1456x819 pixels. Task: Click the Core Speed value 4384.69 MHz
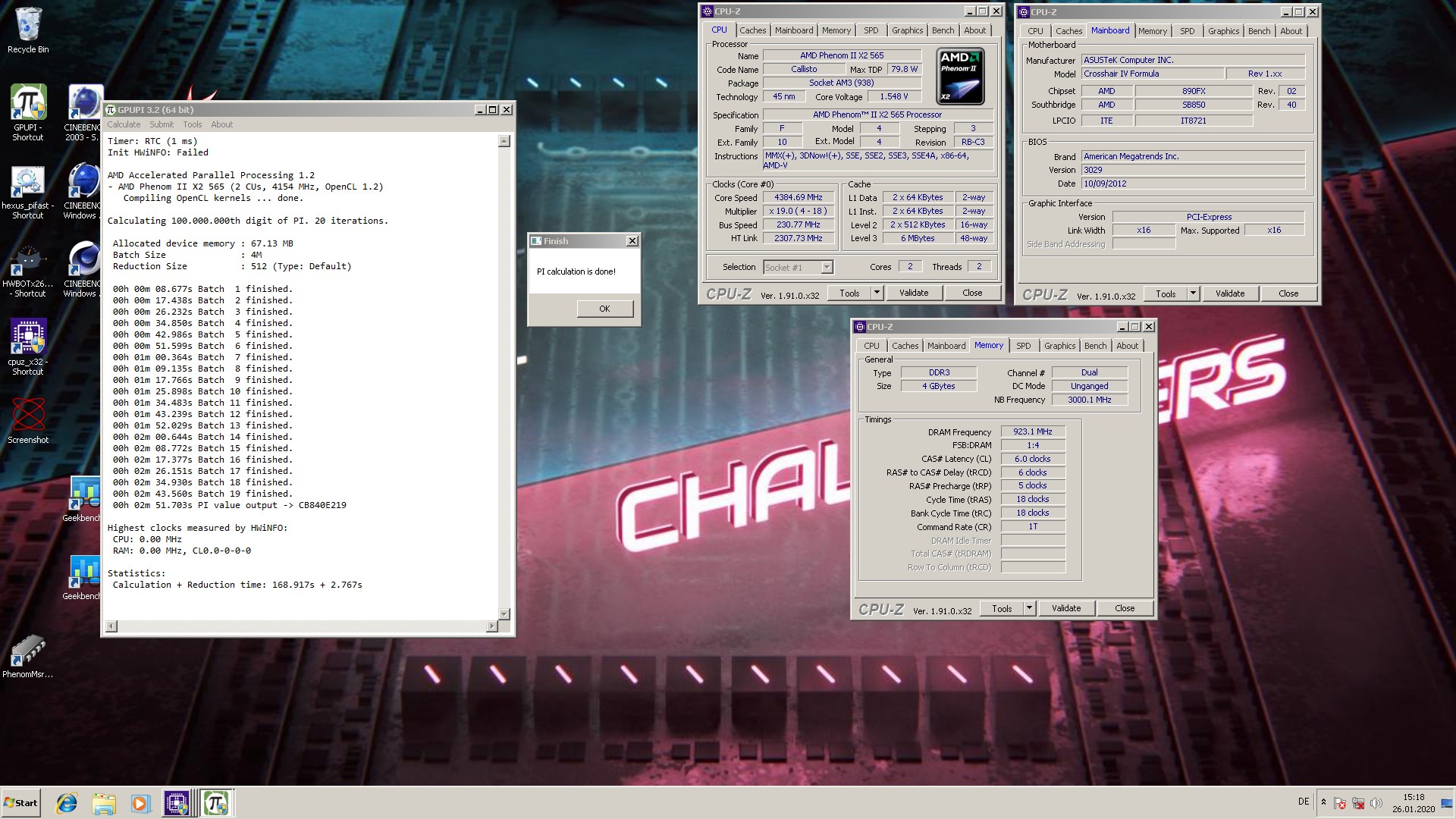[x=798, y=197]
